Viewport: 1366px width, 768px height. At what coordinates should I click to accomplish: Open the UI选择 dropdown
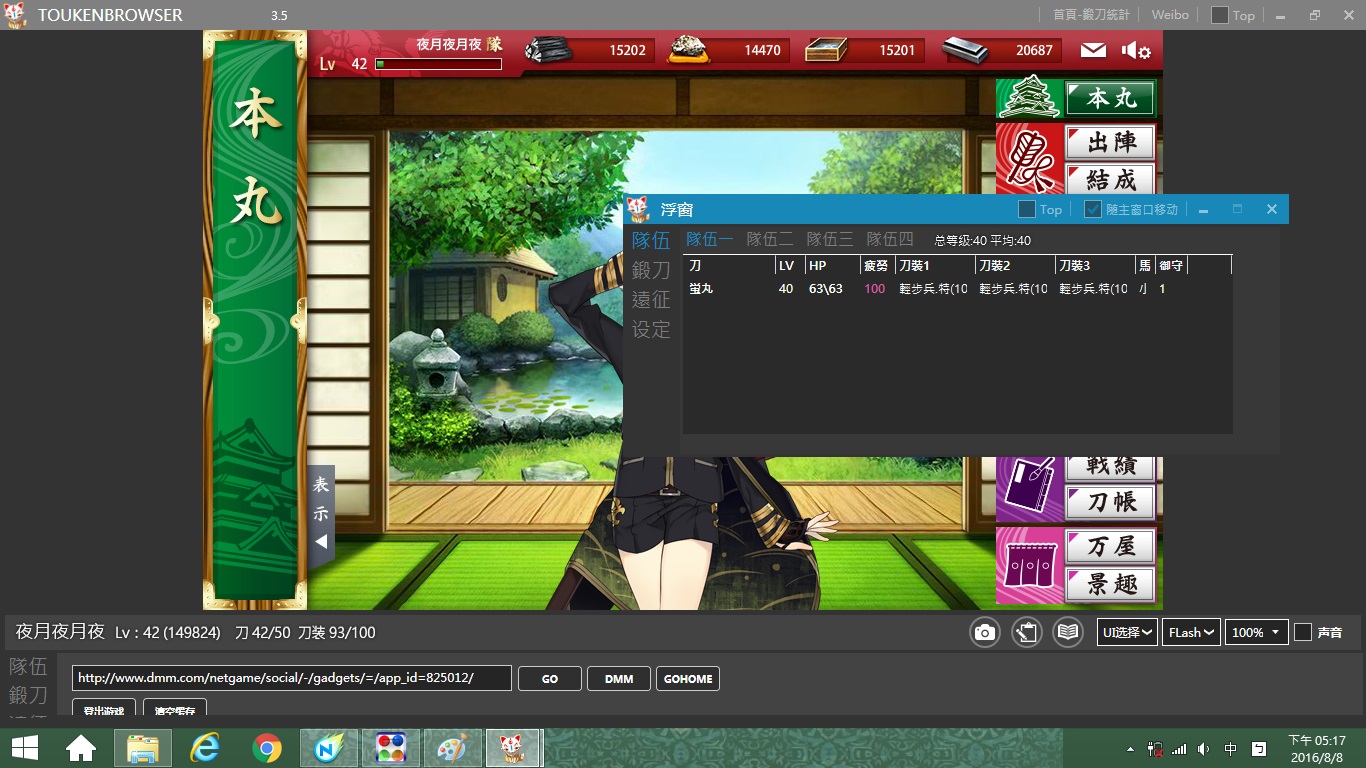1127,632
